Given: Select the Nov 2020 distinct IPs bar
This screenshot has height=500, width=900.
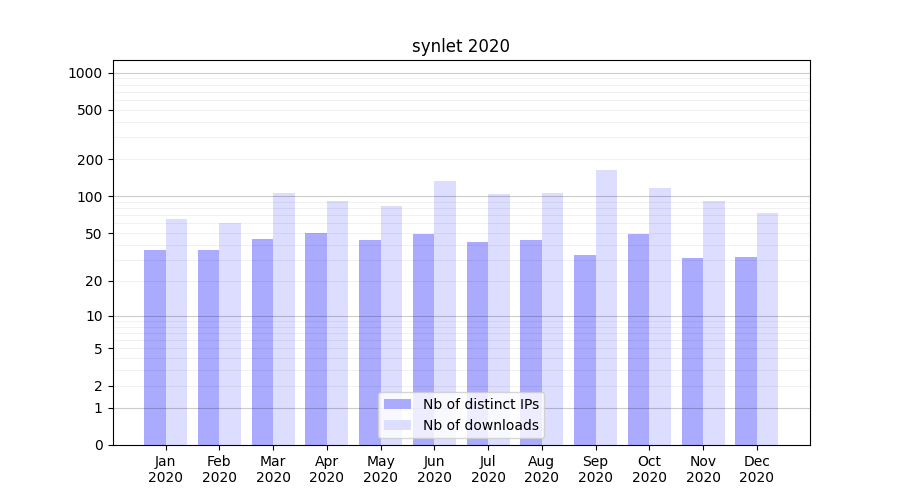Looking at the screenshot, I should coord(692,350).
